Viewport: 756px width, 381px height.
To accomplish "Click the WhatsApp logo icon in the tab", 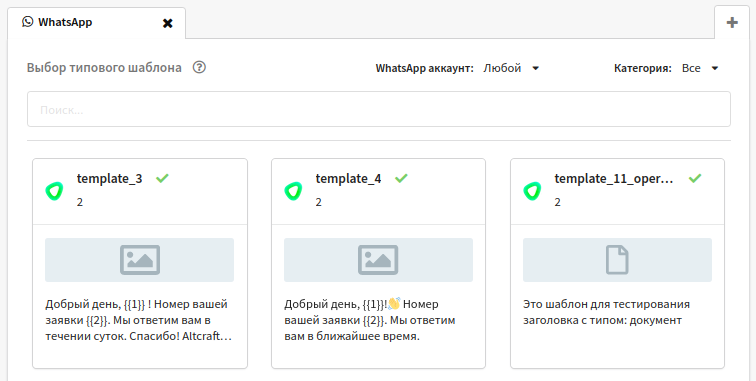I will [x=27, y=22].
